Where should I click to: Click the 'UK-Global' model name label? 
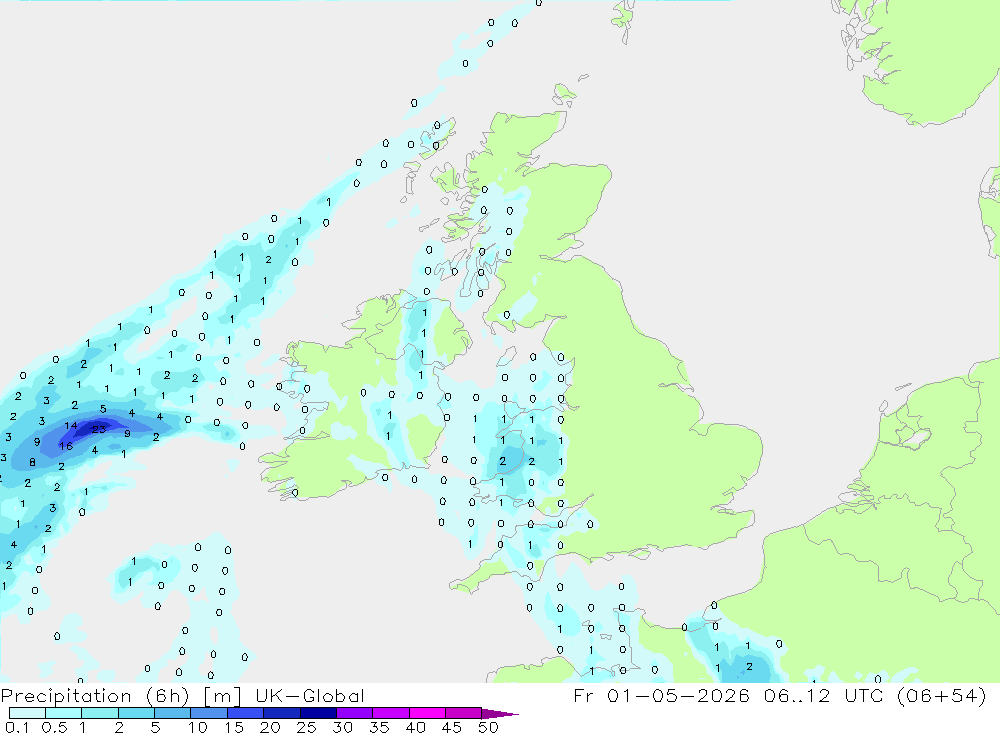310,696
